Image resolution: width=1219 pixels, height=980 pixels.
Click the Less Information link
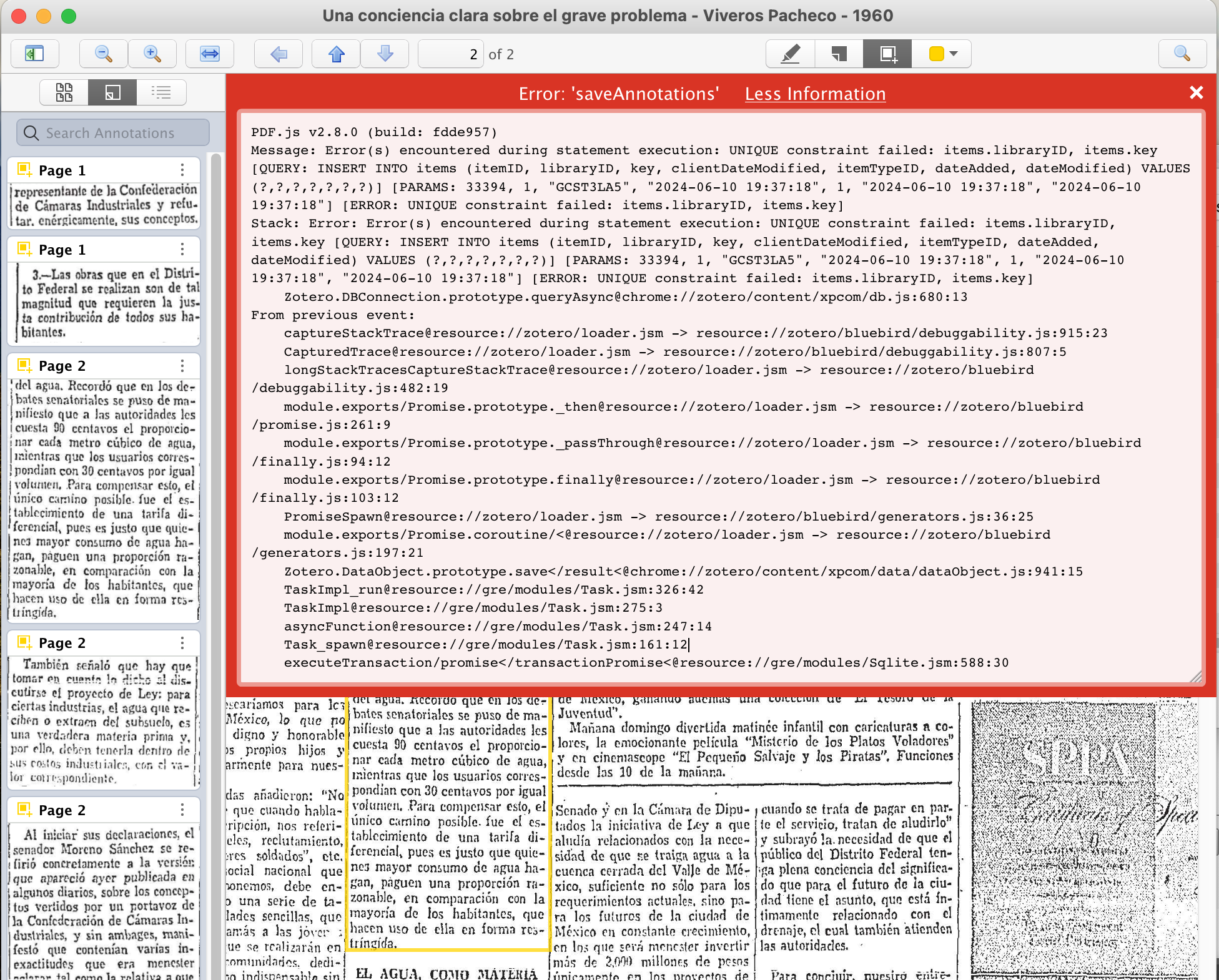(815, 94)
